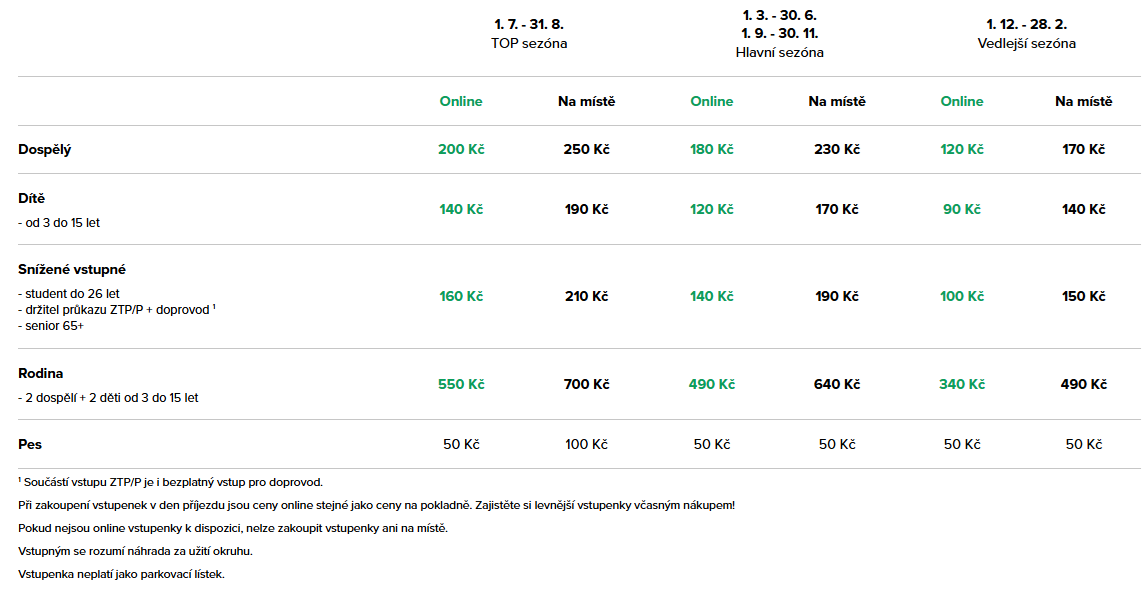Click the 200 Kč adult online price
The width and height of the screenshot is (1146, 595).
461,149
